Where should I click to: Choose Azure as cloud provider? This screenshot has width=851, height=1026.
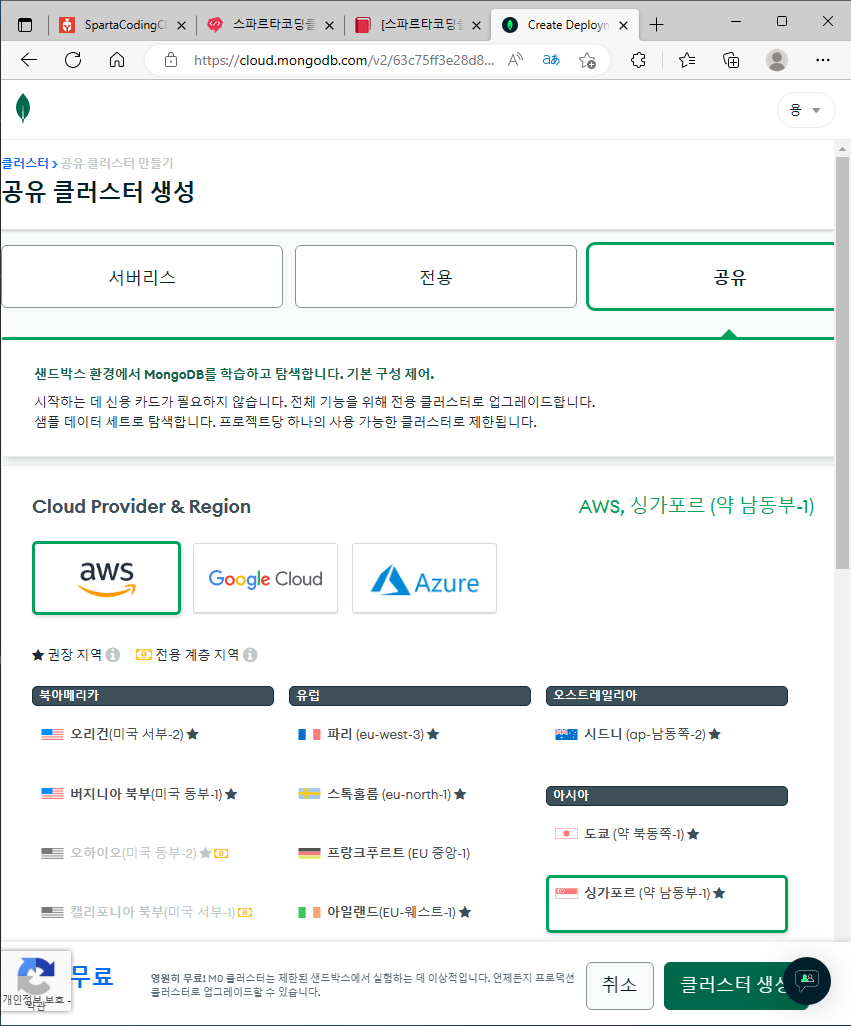click(x=425, y=578)
